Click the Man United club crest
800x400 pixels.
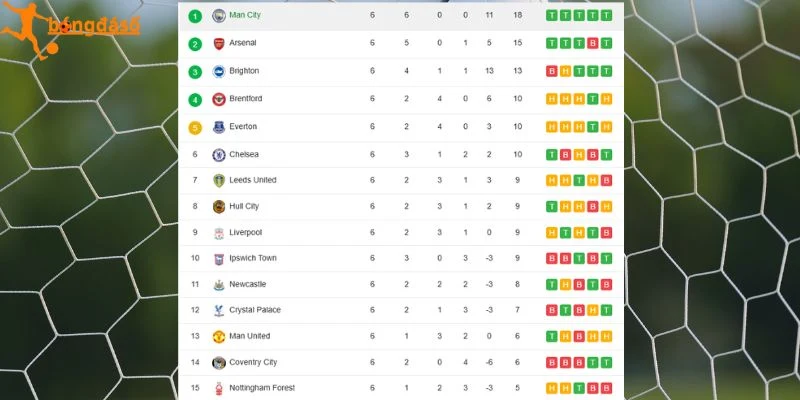pos(219,337)
